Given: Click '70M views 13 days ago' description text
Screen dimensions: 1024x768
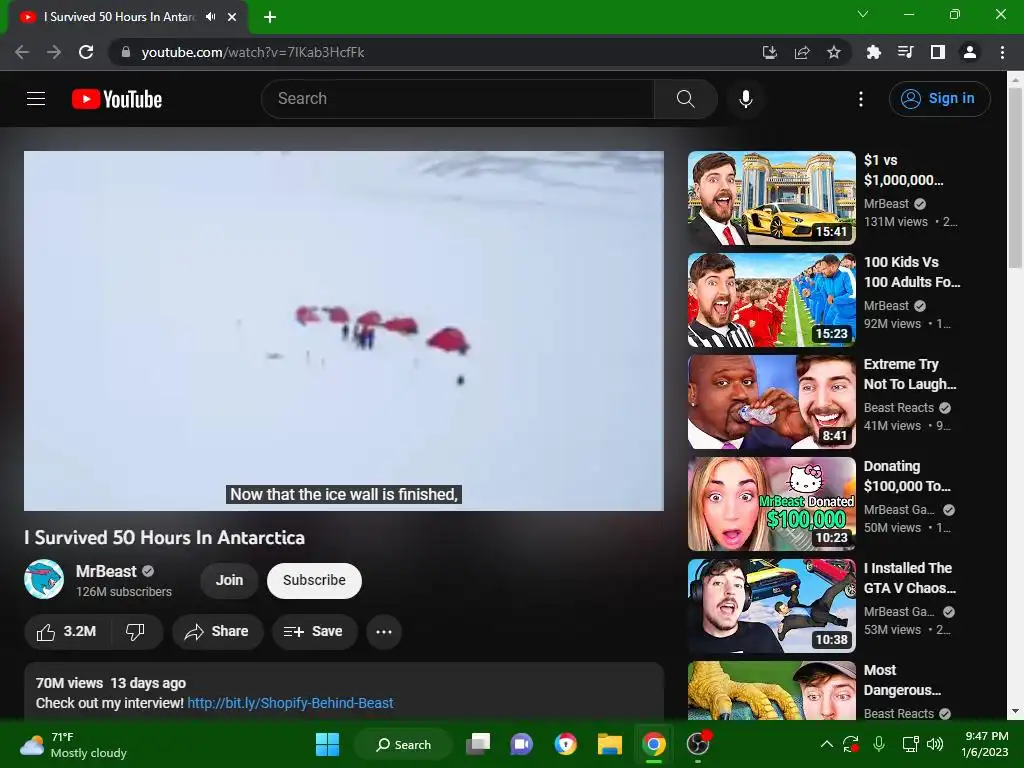Looking at the screenshot, I should 111,683.
